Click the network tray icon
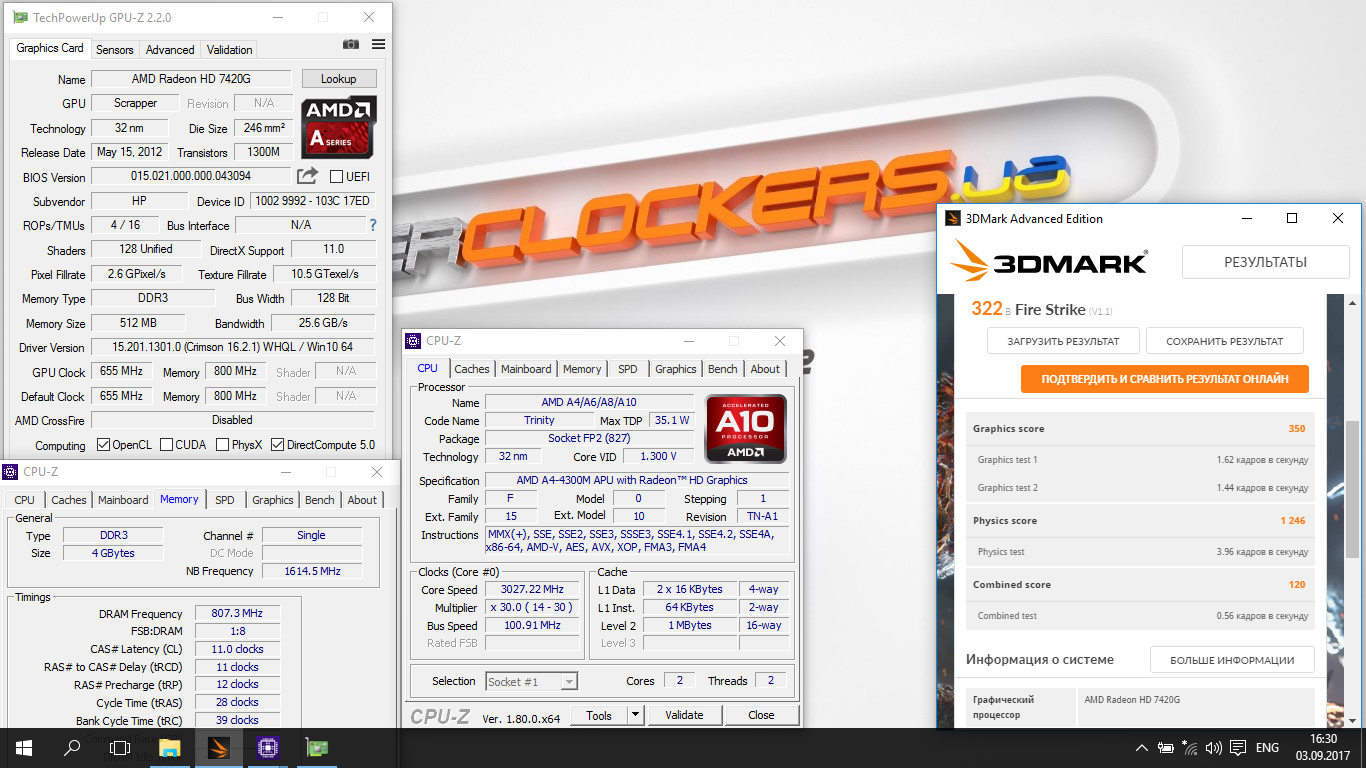1366x768 pixels. coord(1190,748)
